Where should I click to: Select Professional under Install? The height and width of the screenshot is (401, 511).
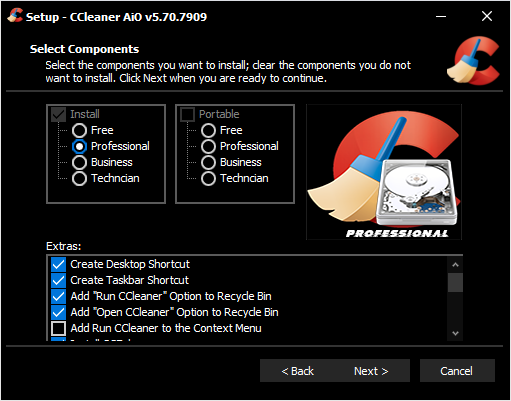tap(79, 146)
